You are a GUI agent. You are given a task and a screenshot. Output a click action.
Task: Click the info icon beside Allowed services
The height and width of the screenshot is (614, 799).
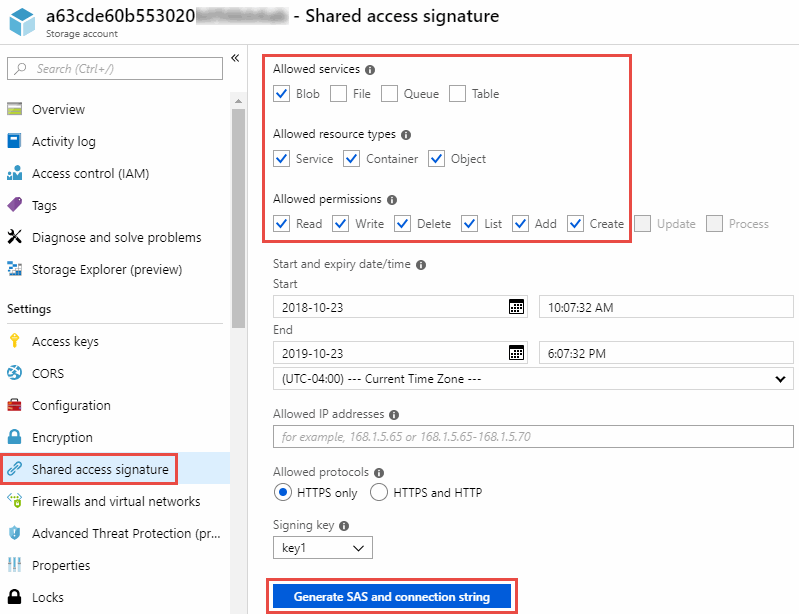(x=370, y=70)
